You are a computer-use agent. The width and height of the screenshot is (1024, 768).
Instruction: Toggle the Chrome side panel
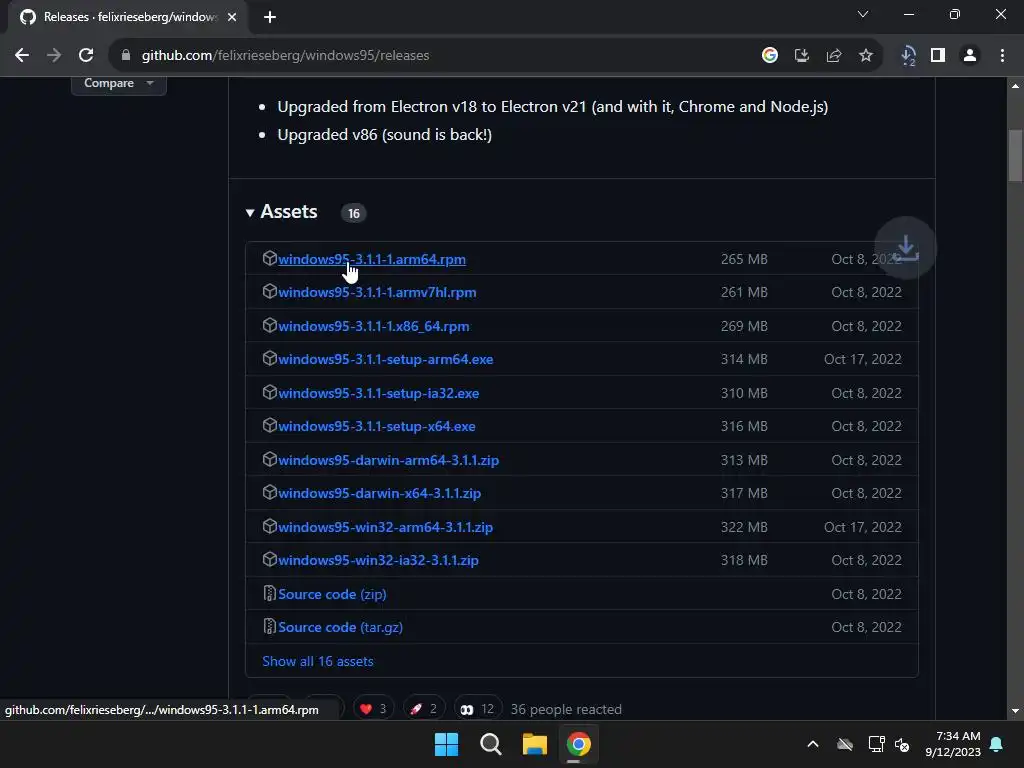click(x=938, y=56)
